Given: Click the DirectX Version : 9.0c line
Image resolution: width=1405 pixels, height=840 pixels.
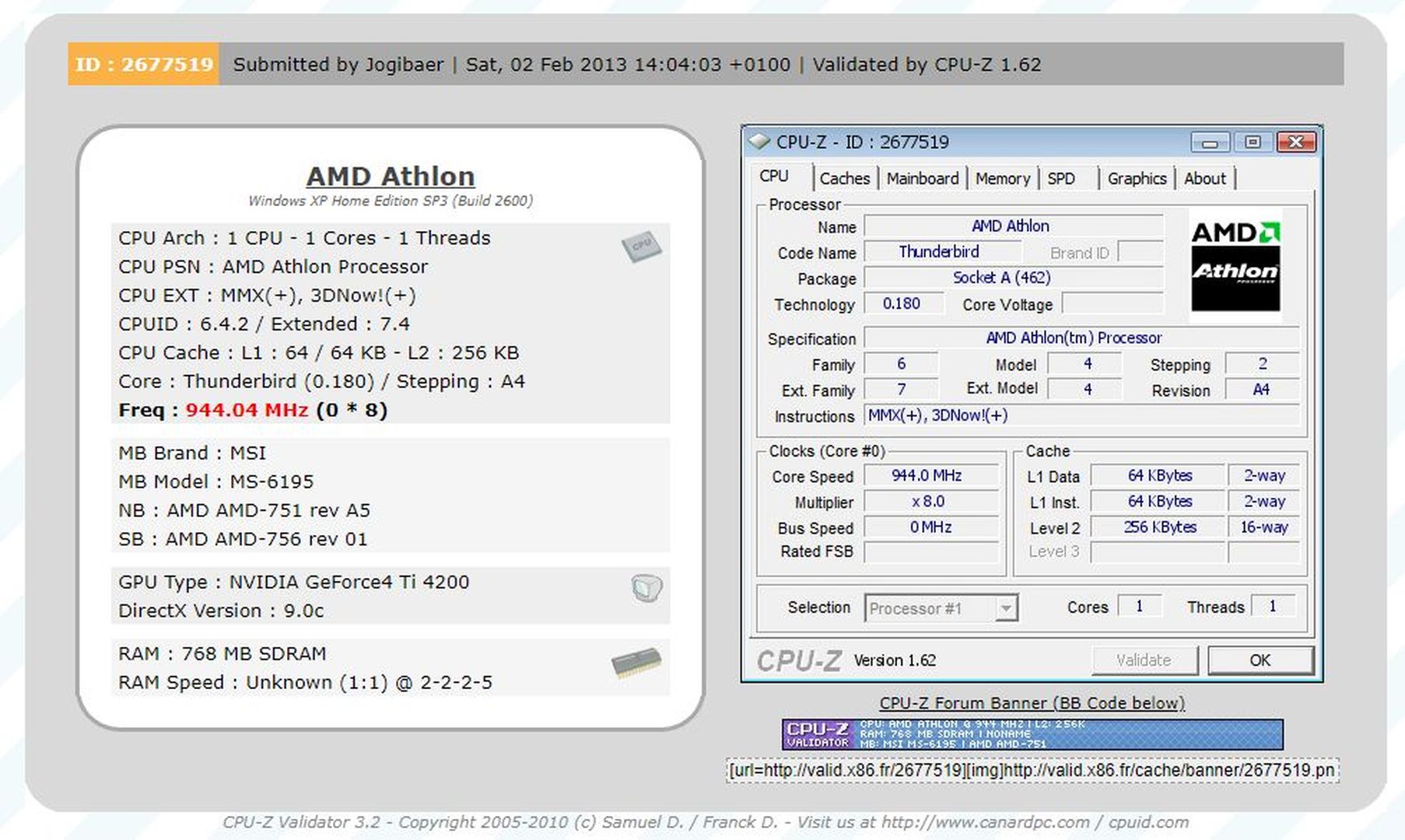Looking at the screenshot, I should (221, 611).
